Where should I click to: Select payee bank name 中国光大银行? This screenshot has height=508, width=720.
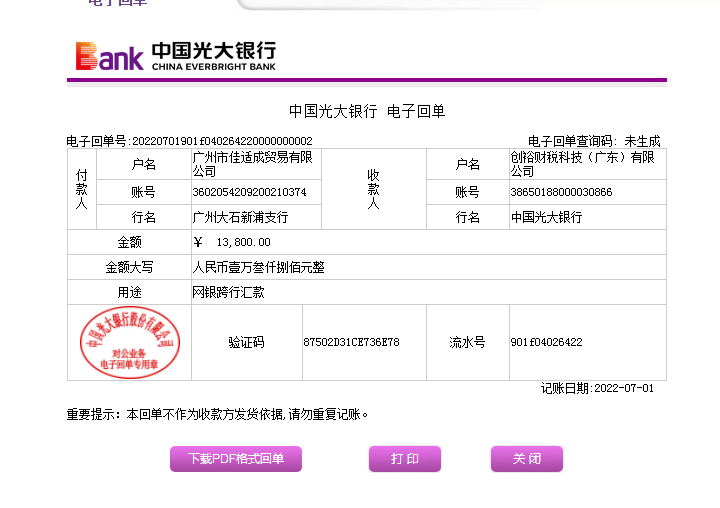pyautogui.click(x=546, y=217)
